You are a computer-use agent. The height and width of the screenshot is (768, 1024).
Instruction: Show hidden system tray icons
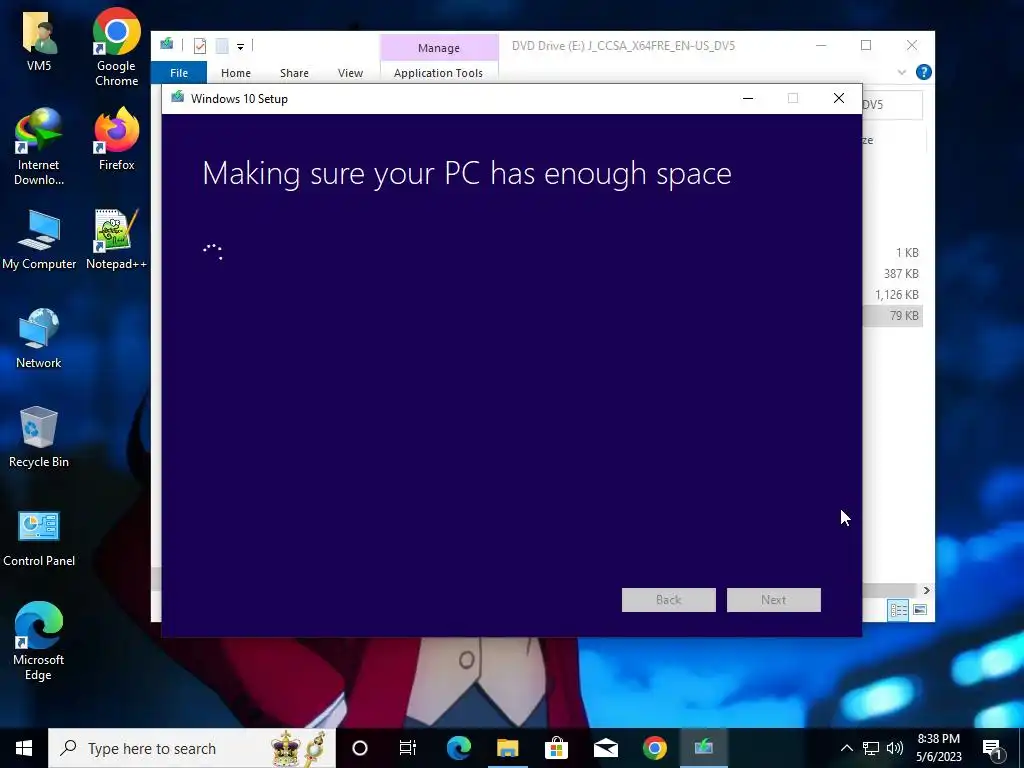coord(846,748)
